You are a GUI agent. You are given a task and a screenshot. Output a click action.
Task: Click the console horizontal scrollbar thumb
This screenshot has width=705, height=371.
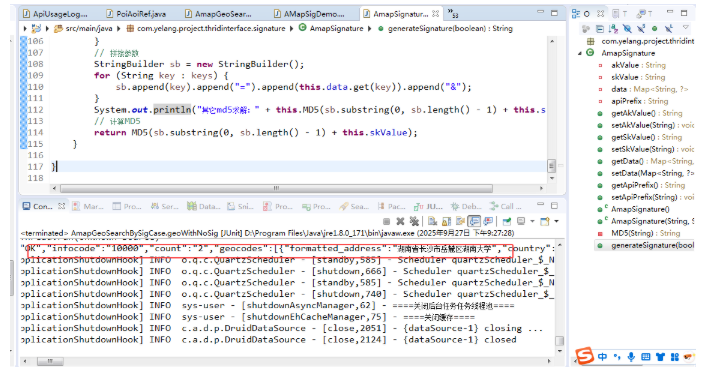click(50, 361)
